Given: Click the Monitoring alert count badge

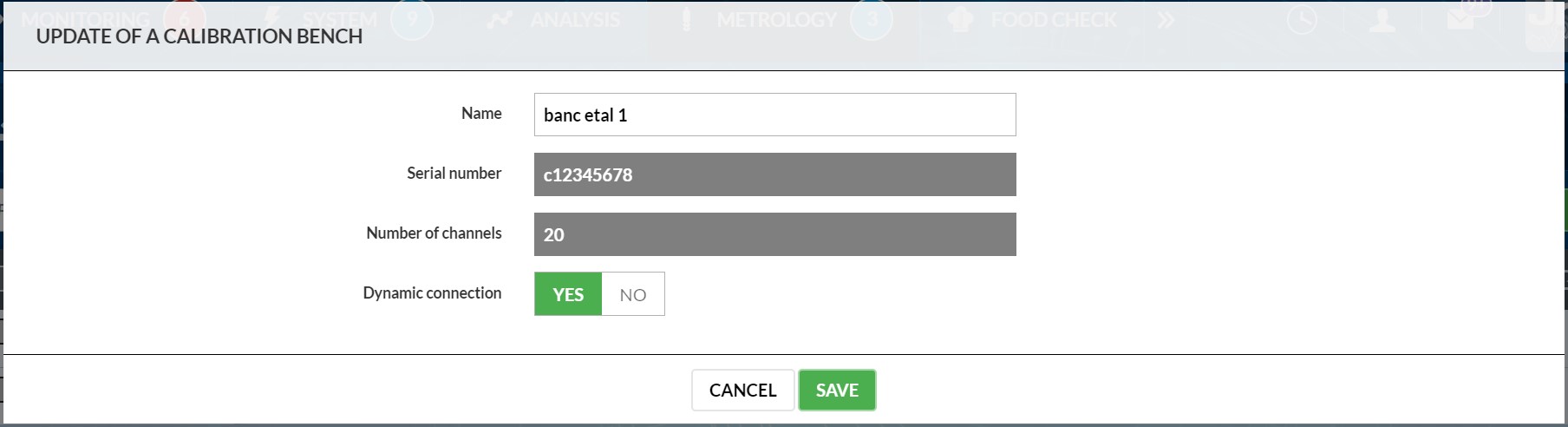Looking at the screenshot, I should click(x=185, y=19).
